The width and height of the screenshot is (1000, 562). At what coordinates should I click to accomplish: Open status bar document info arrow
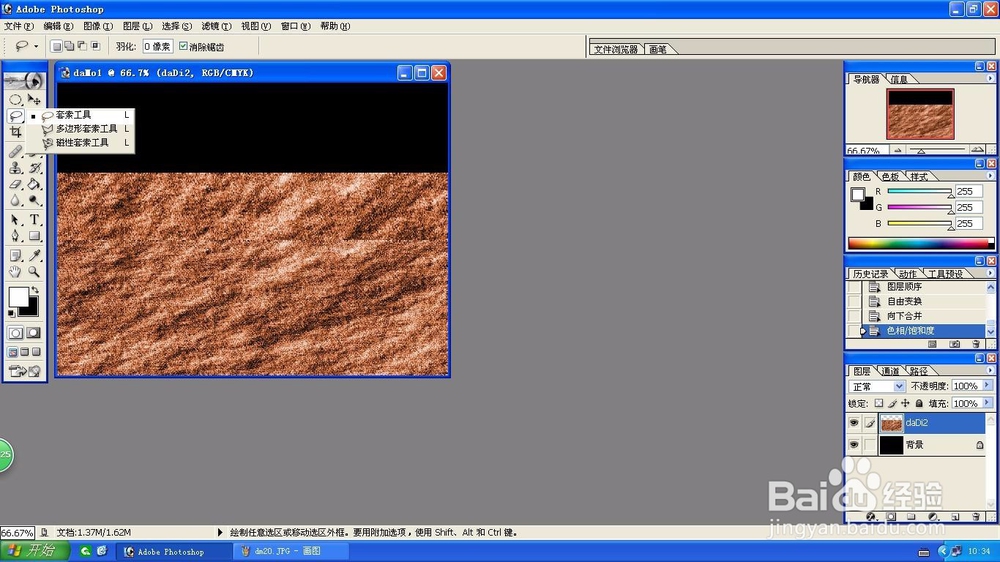pos(220,532)
